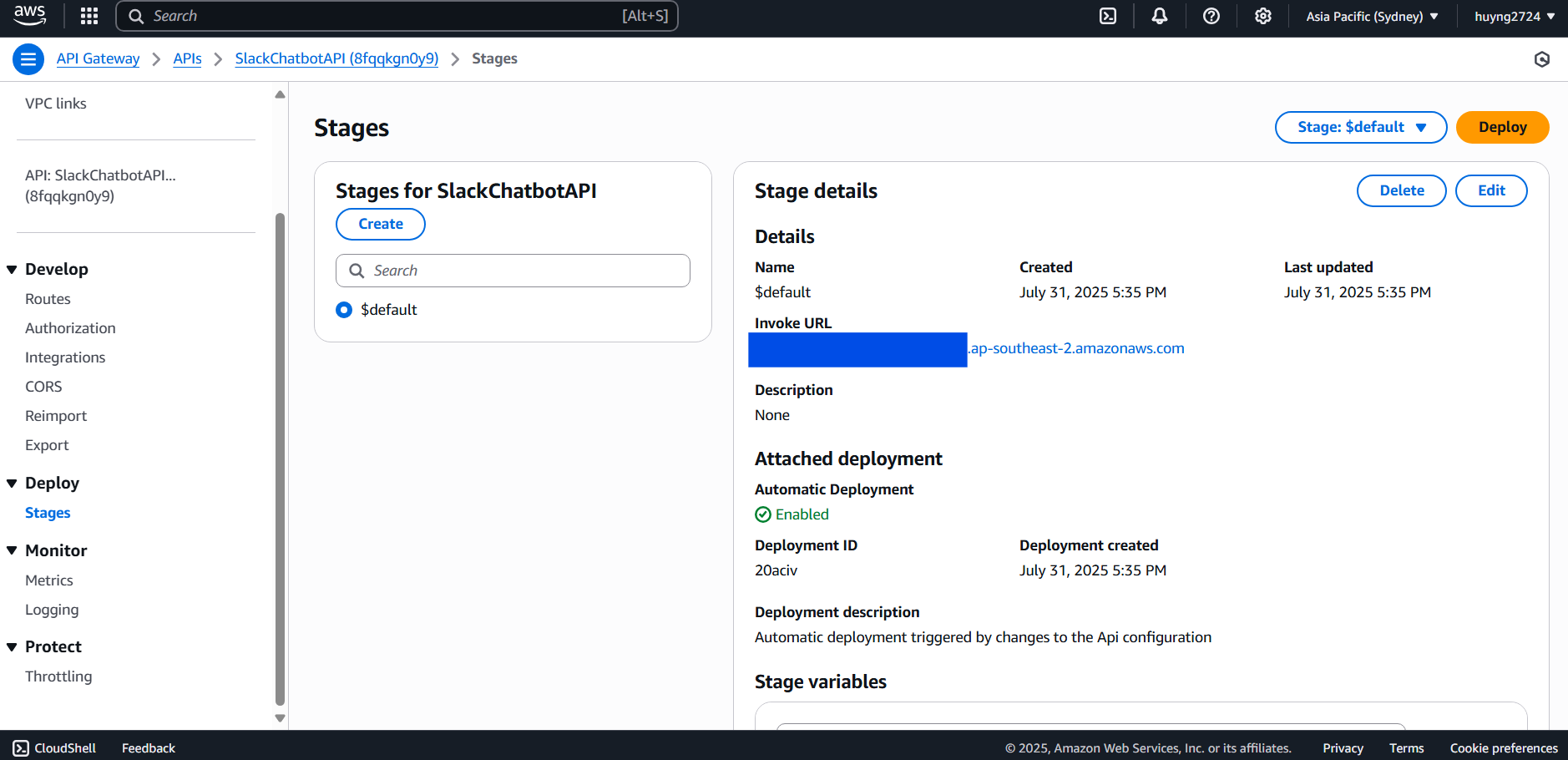Screen dimensions: 1568x760
Task: Follow the SlackChatbotAPI (8fqqkgn0y9) breadcrumb
Action: [336, 58]
